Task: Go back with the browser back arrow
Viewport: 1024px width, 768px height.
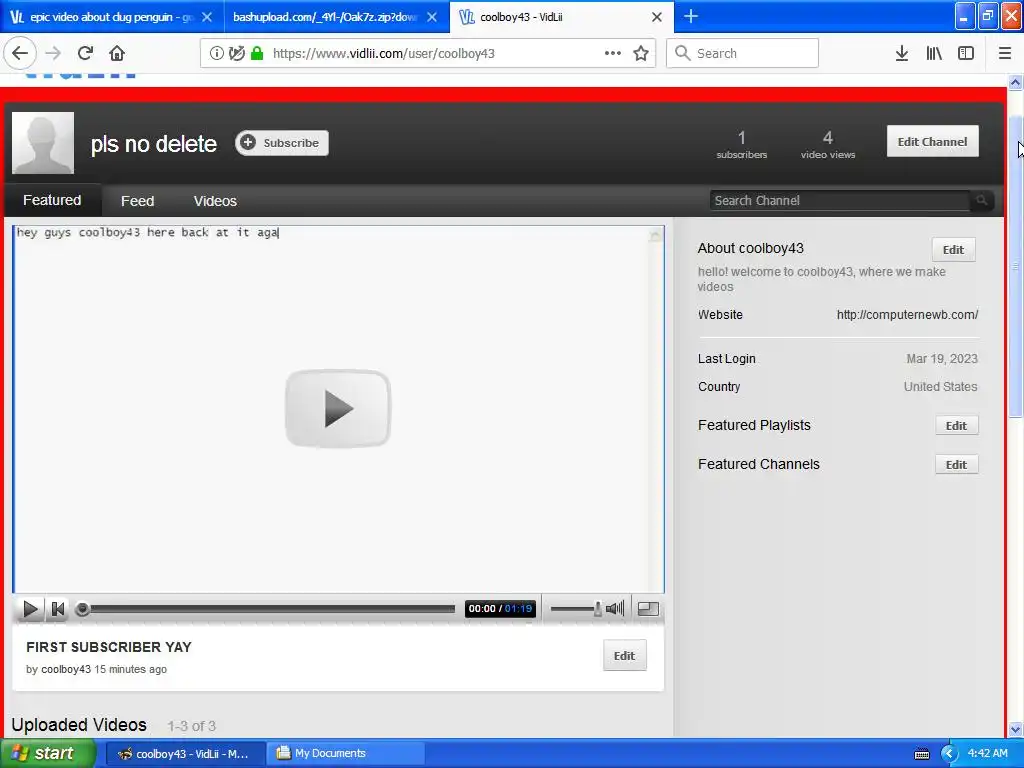Action: [x=20, y=53]
